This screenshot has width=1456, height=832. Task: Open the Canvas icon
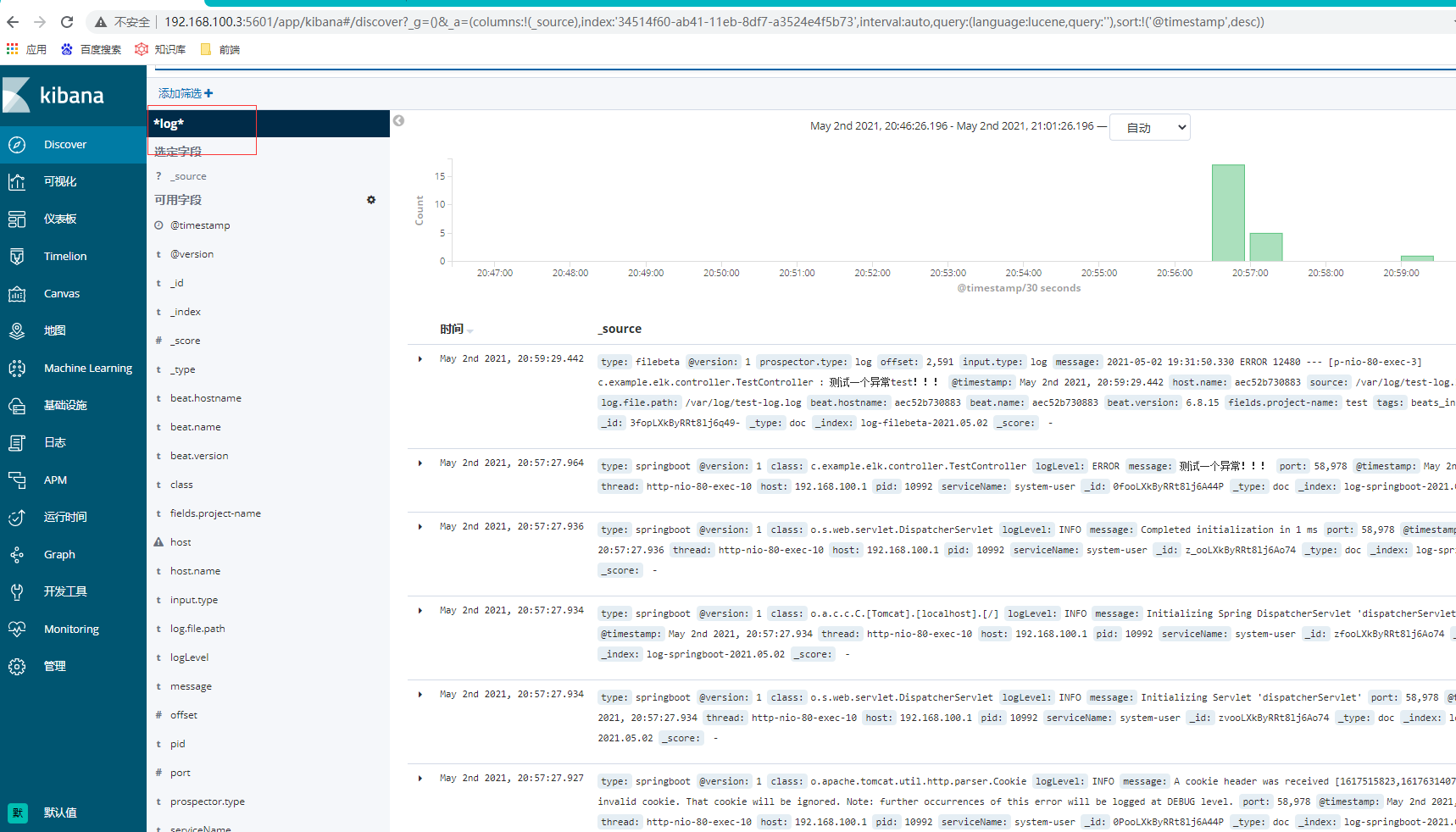(17, 294)
